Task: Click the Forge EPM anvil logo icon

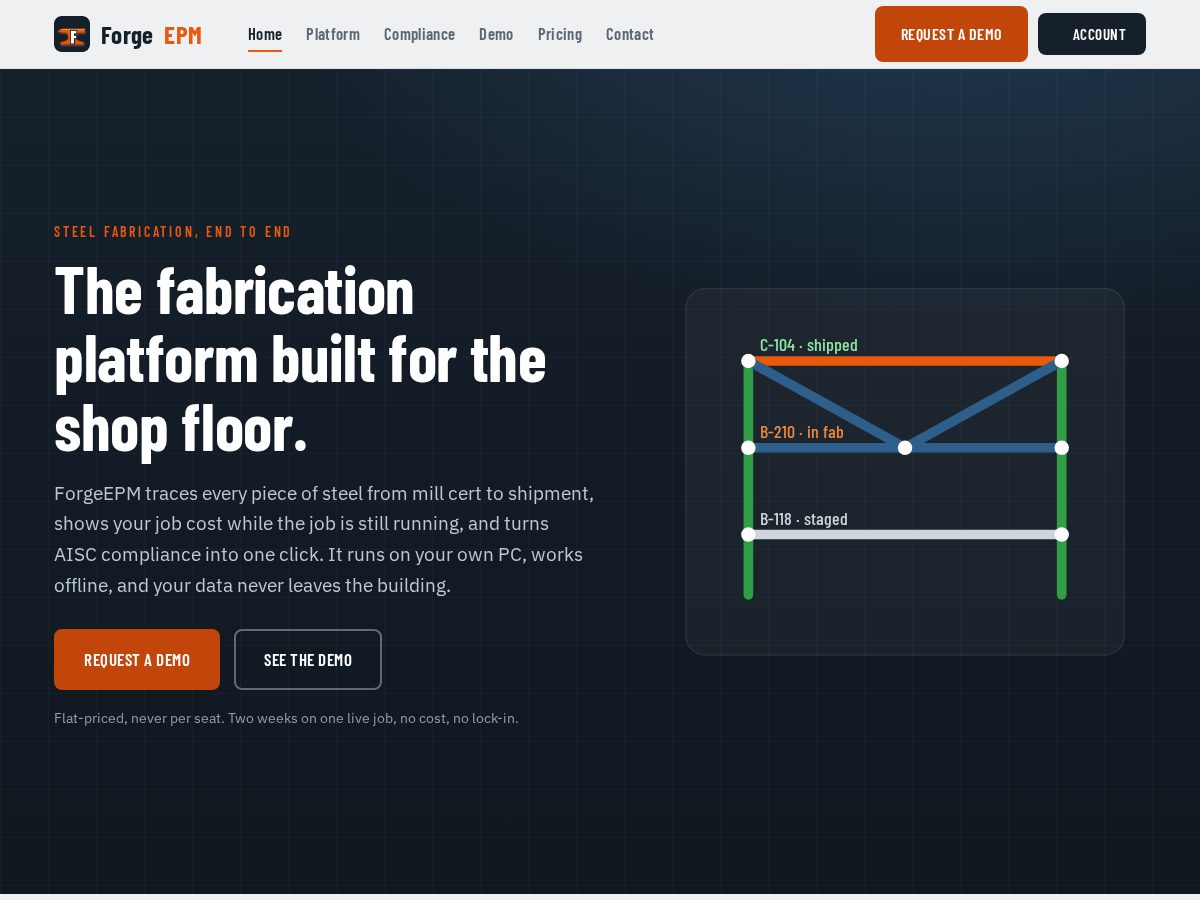Action: 72,34
